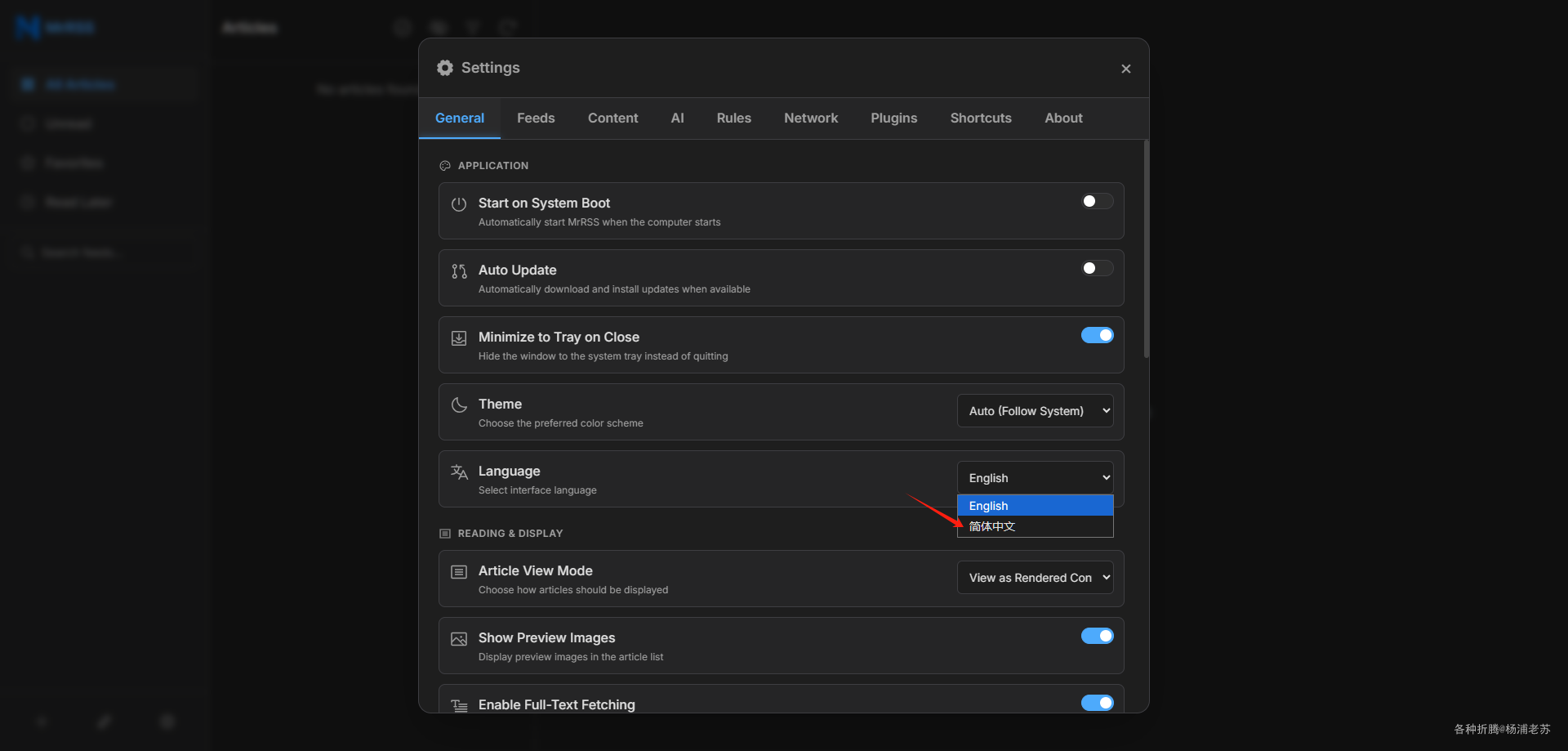Close the Settings dialog
The image size is (1568, 751).
pos(1125,69)
